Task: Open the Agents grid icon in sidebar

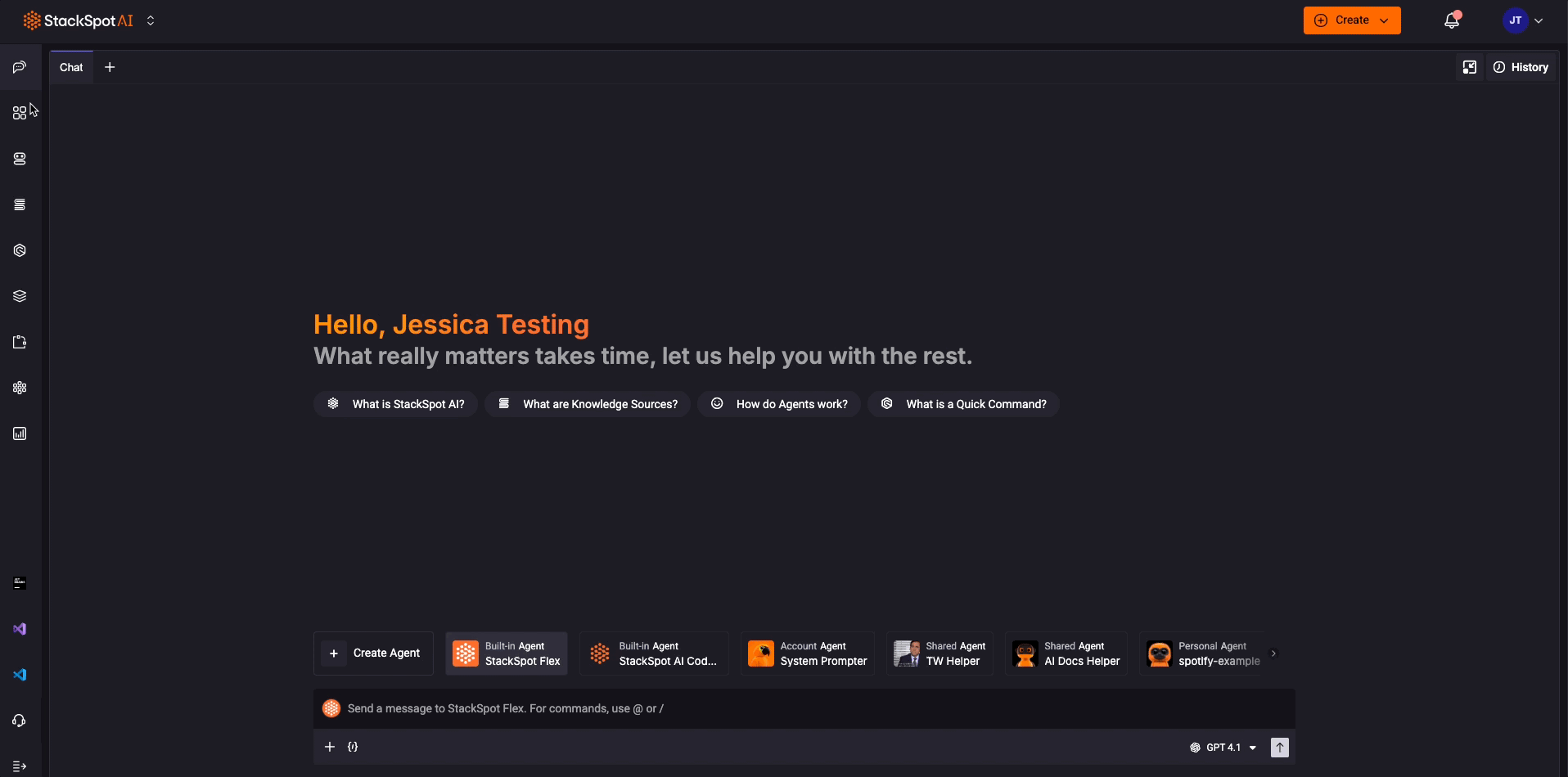Action: tap(20, 112)
